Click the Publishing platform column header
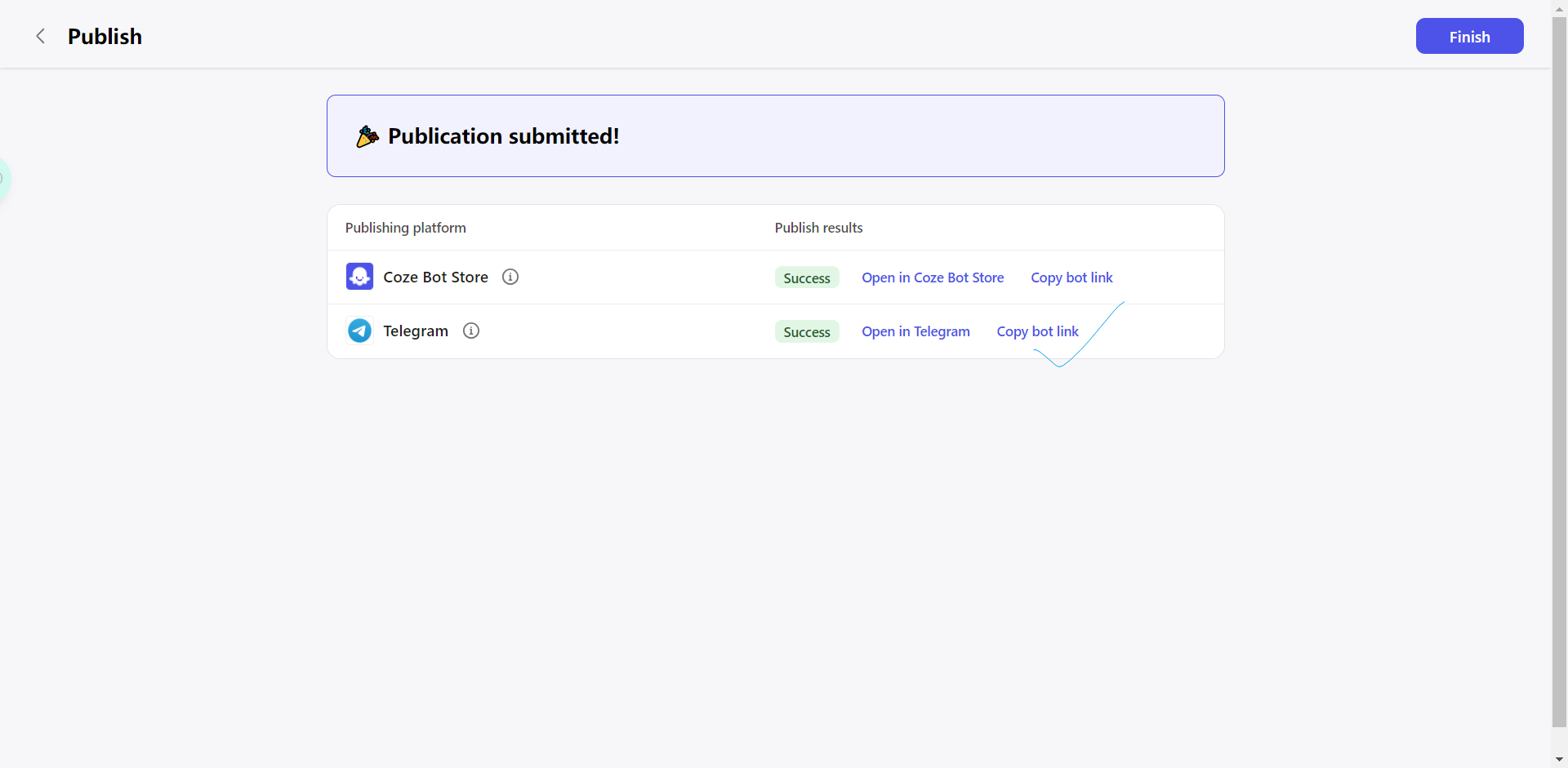This screenshot has height=768, width=1568. coord(405,228)
